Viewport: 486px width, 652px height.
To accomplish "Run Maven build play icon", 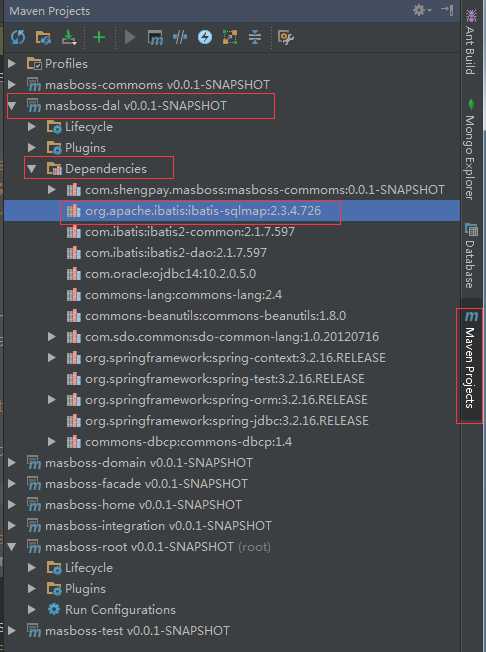I will [130, 37].
